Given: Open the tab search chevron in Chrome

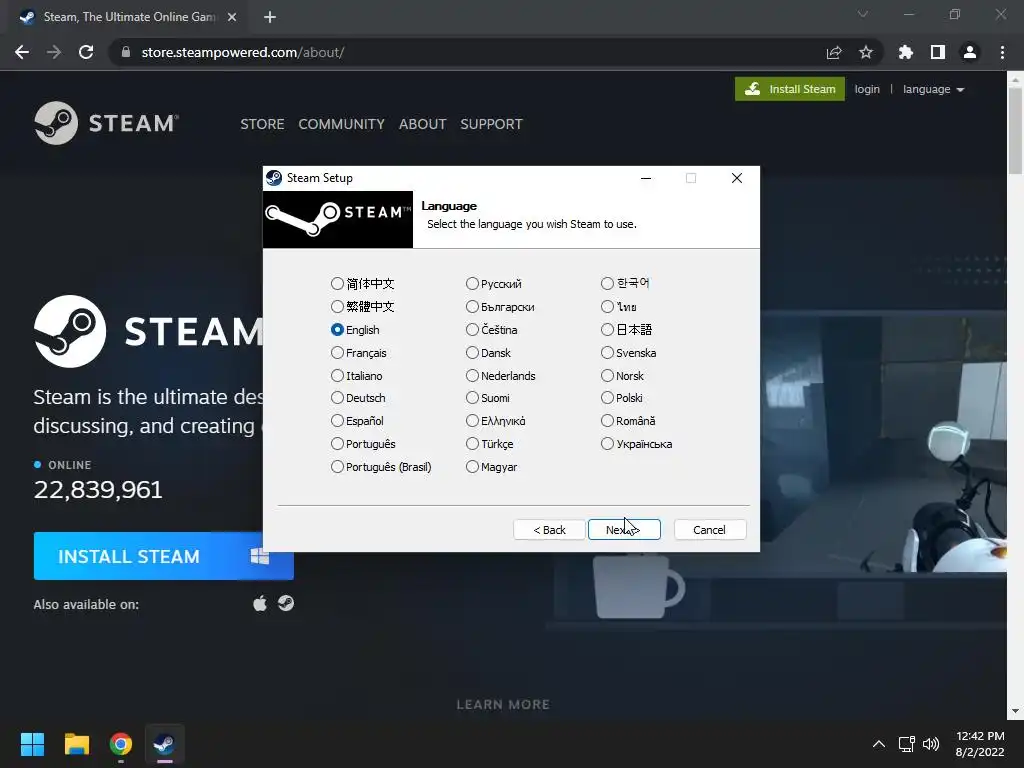Looking at the screenshot, I should [863, 14].
